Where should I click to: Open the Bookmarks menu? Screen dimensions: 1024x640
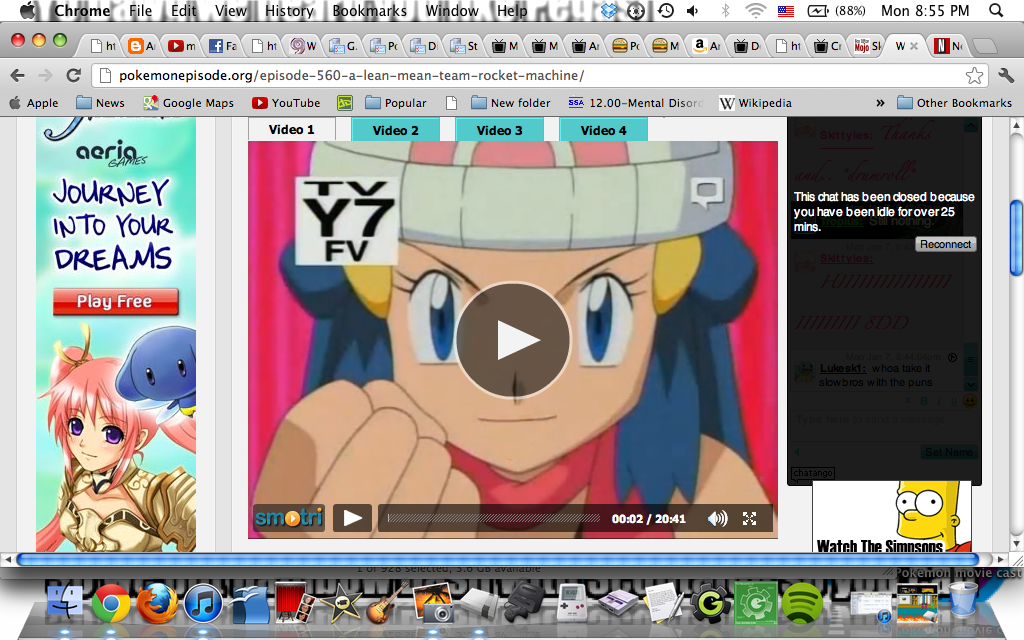369,12
